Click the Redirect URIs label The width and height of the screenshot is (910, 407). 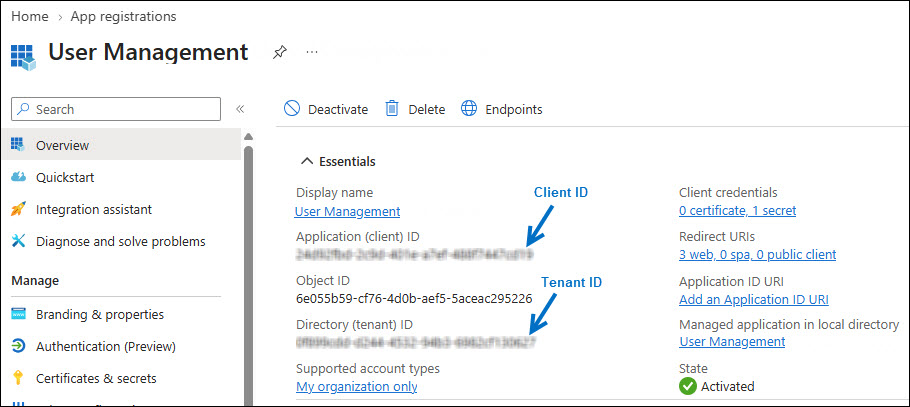(717, 236)
